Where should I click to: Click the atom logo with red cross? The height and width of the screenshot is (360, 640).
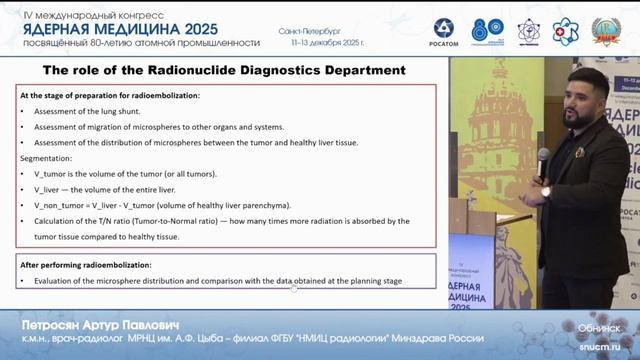pos(565,32)
